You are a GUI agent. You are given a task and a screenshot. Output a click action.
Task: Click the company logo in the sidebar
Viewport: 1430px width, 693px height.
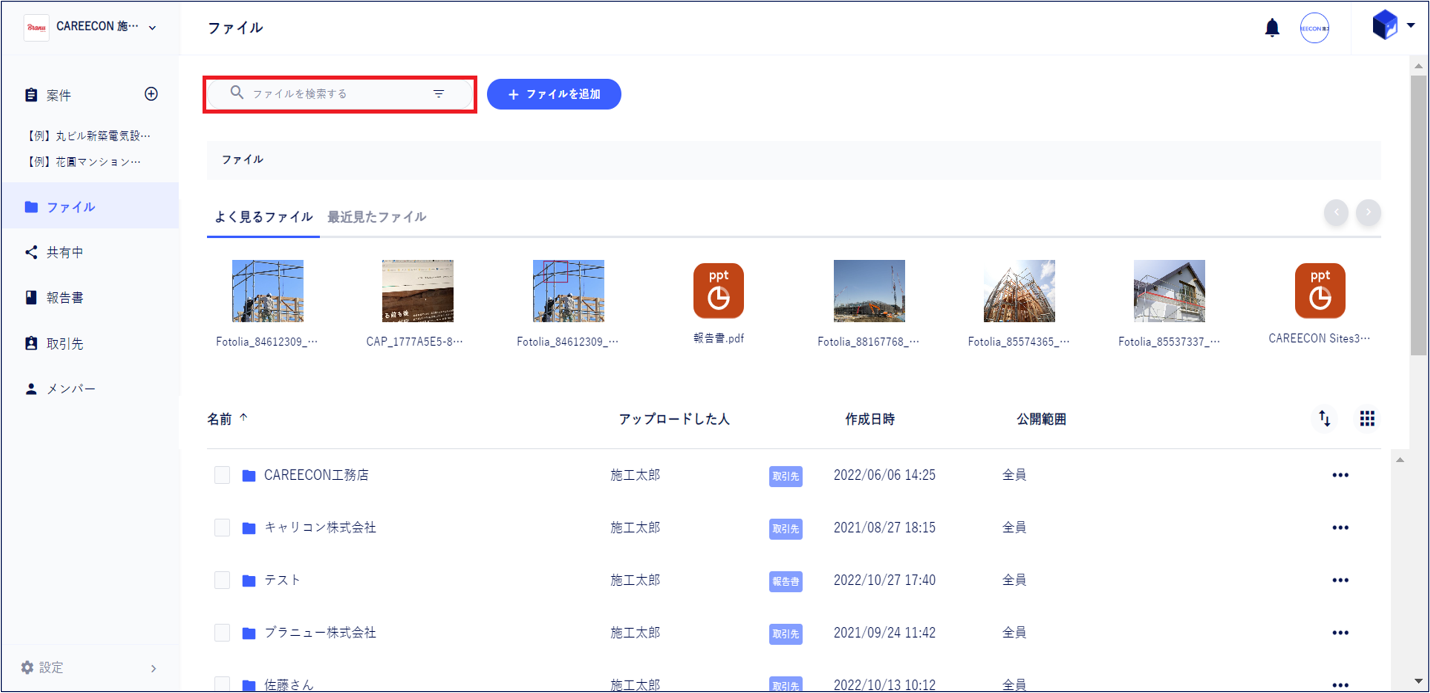point(36,27)
